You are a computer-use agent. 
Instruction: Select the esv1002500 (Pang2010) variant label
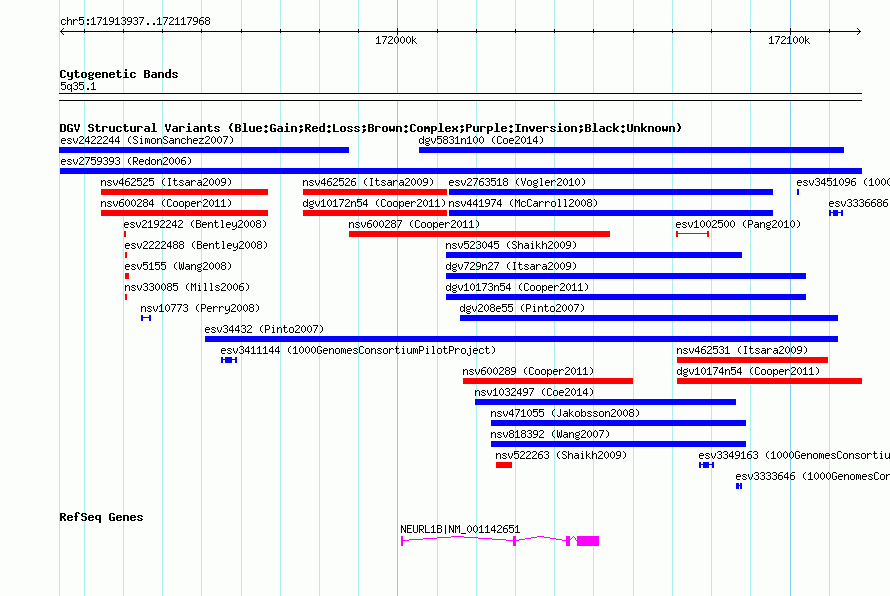(x=738, y=224)
